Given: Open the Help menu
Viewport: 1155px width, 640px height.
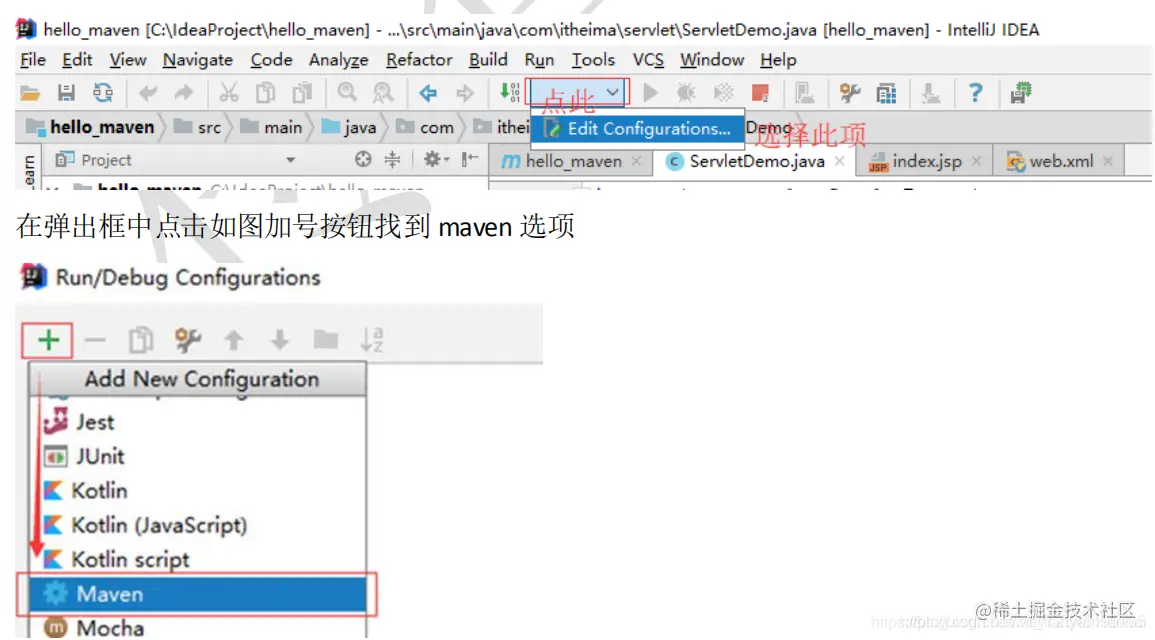Looking at the screenshot, I should point(779,60).
